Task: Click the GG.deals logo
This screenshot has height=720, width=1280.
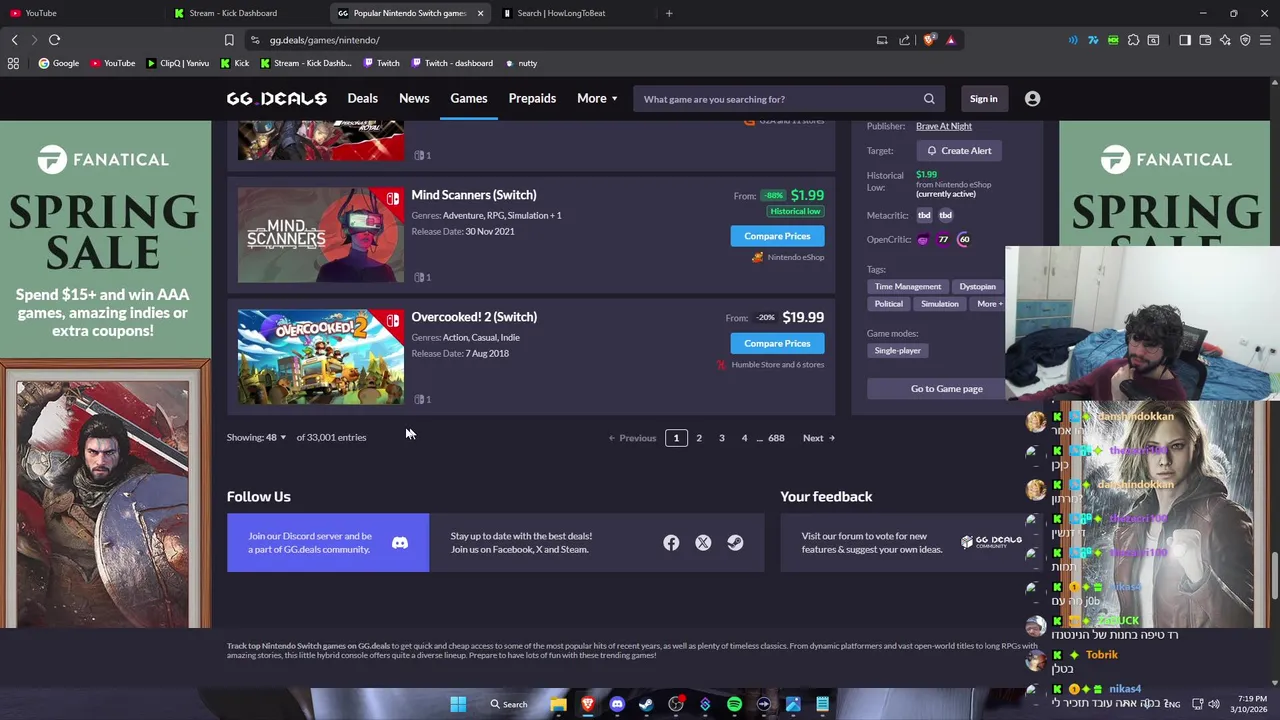Action: (277, 99)
